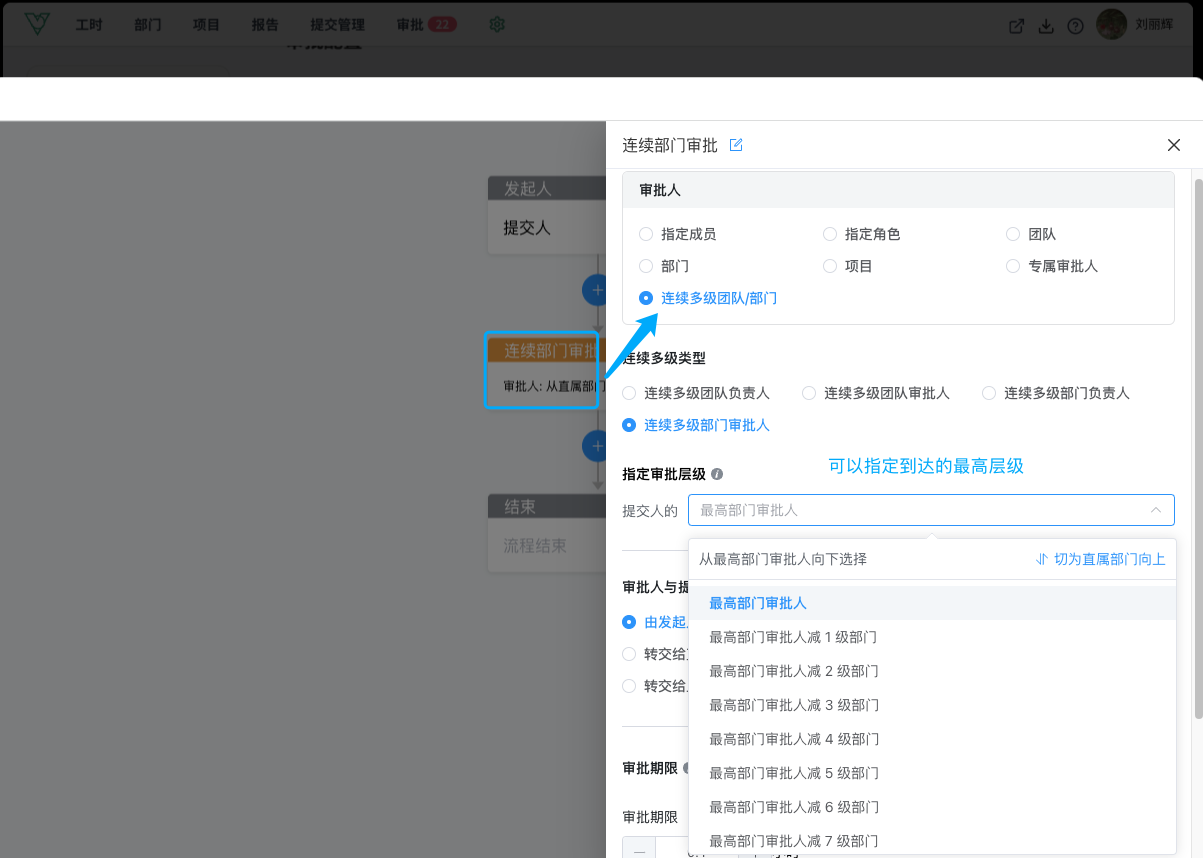The height and width of the screenshot is (858, 1203).
Task: Pick 最高部门审批人减 2 级部门 option
Action: coord(932,671)
